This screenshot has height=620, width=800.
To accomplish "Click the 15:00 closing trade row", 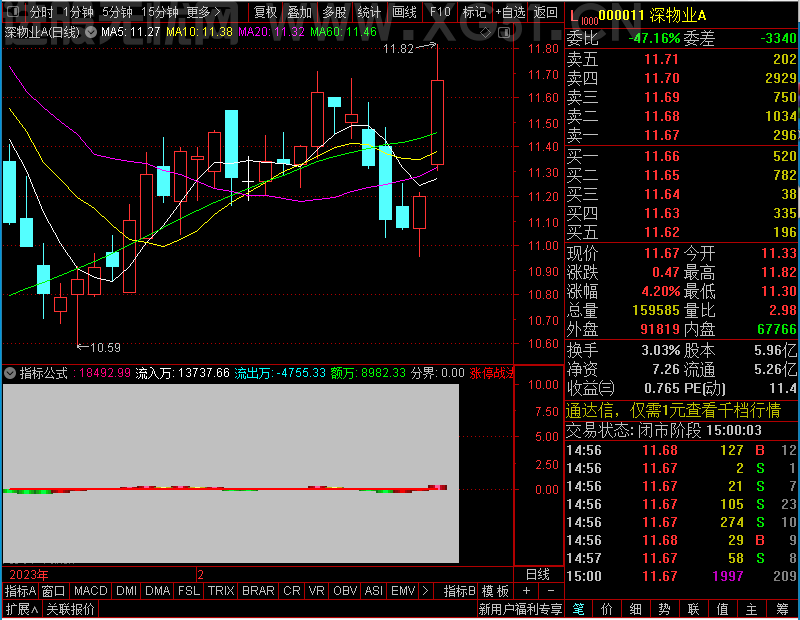I will point(682,576).
